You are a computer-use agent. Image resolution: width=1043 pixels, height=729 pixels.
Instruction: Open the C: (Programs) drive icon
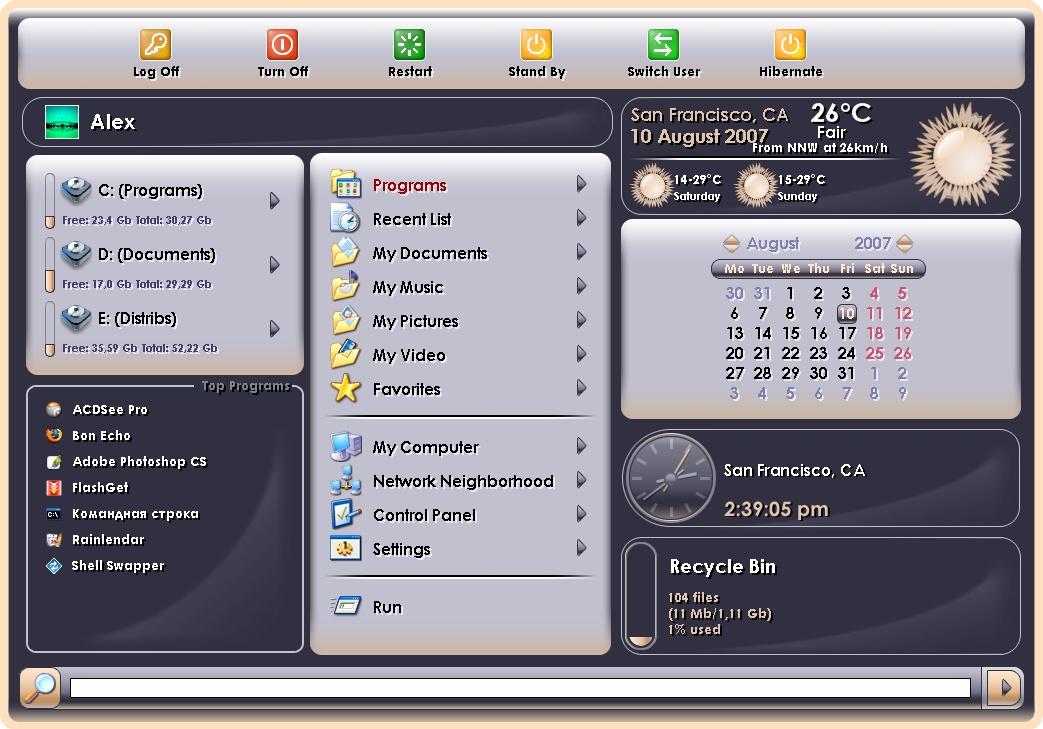76,190
